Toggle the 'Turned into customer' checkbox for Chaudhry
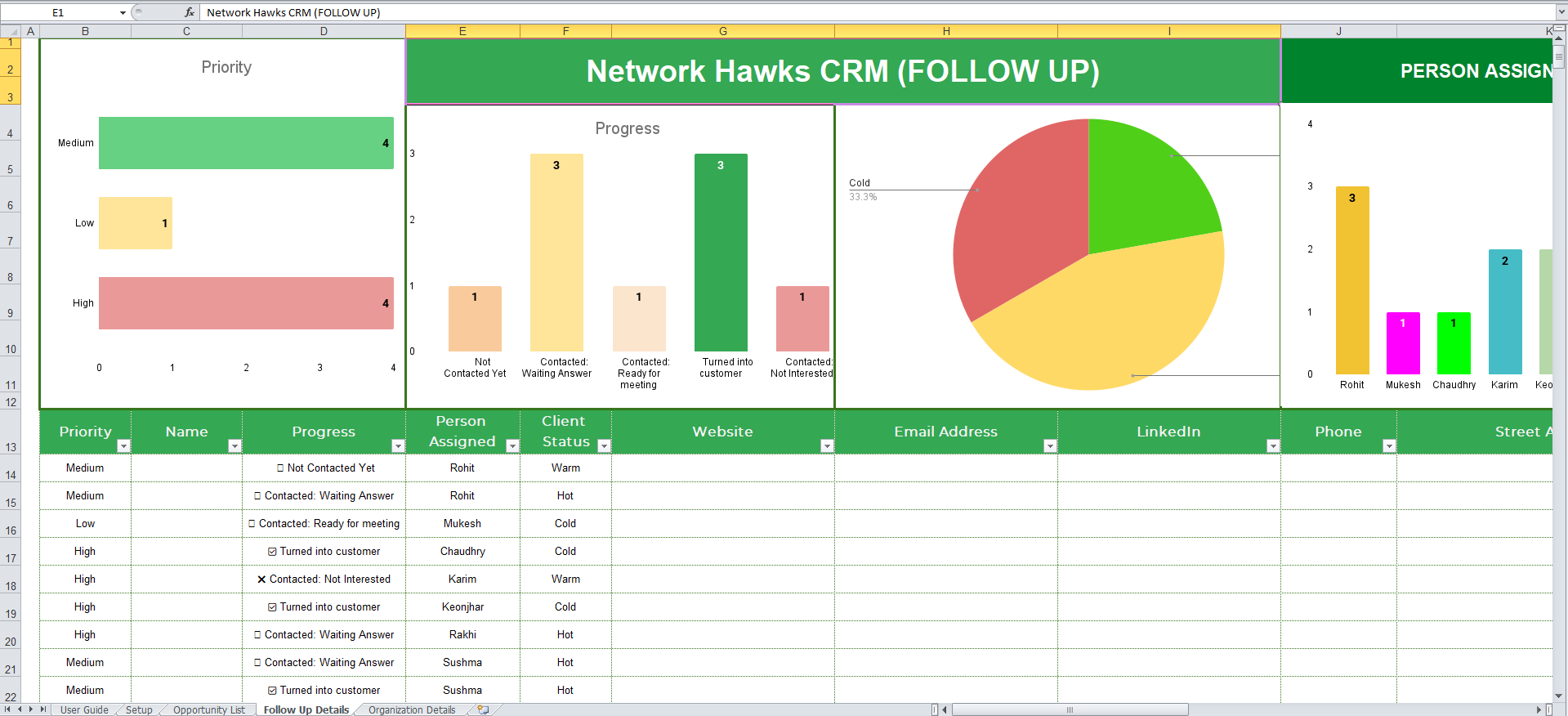 pyautogui.click(x=272, y=552)
